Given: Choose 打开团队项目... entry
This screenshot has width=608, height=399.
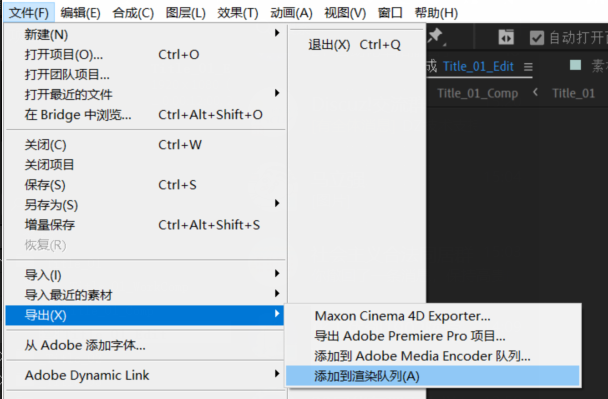Looking at the screenshot, I should tap(145, 74).
